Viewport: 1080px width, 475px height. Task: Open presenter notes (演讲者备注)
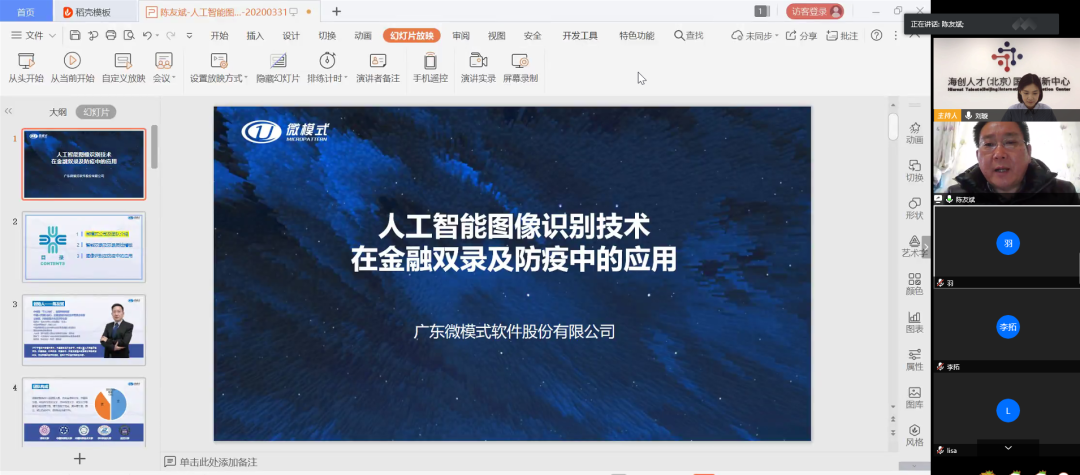[x=377, y=68]
